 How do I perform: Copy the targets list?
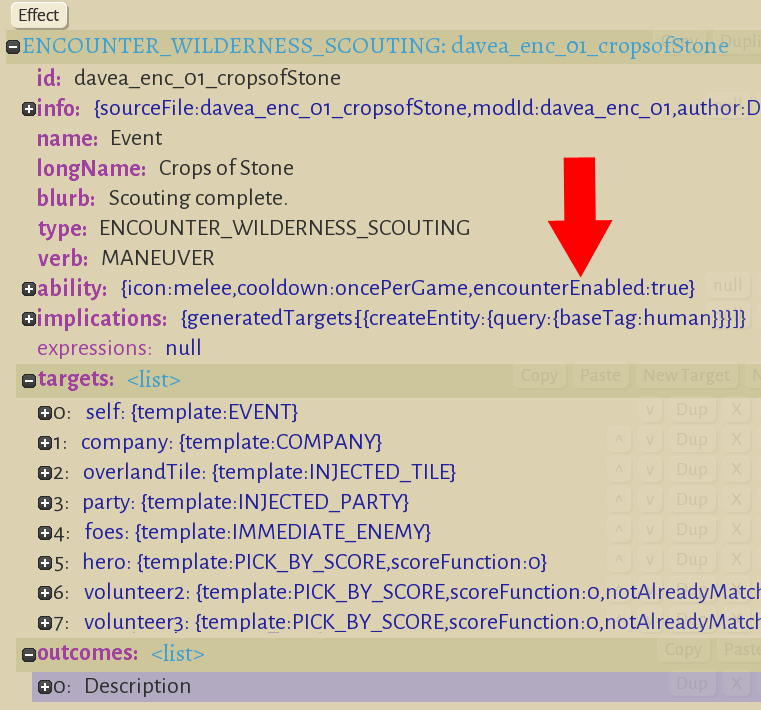pyautogui.click(x=539, y=376)
